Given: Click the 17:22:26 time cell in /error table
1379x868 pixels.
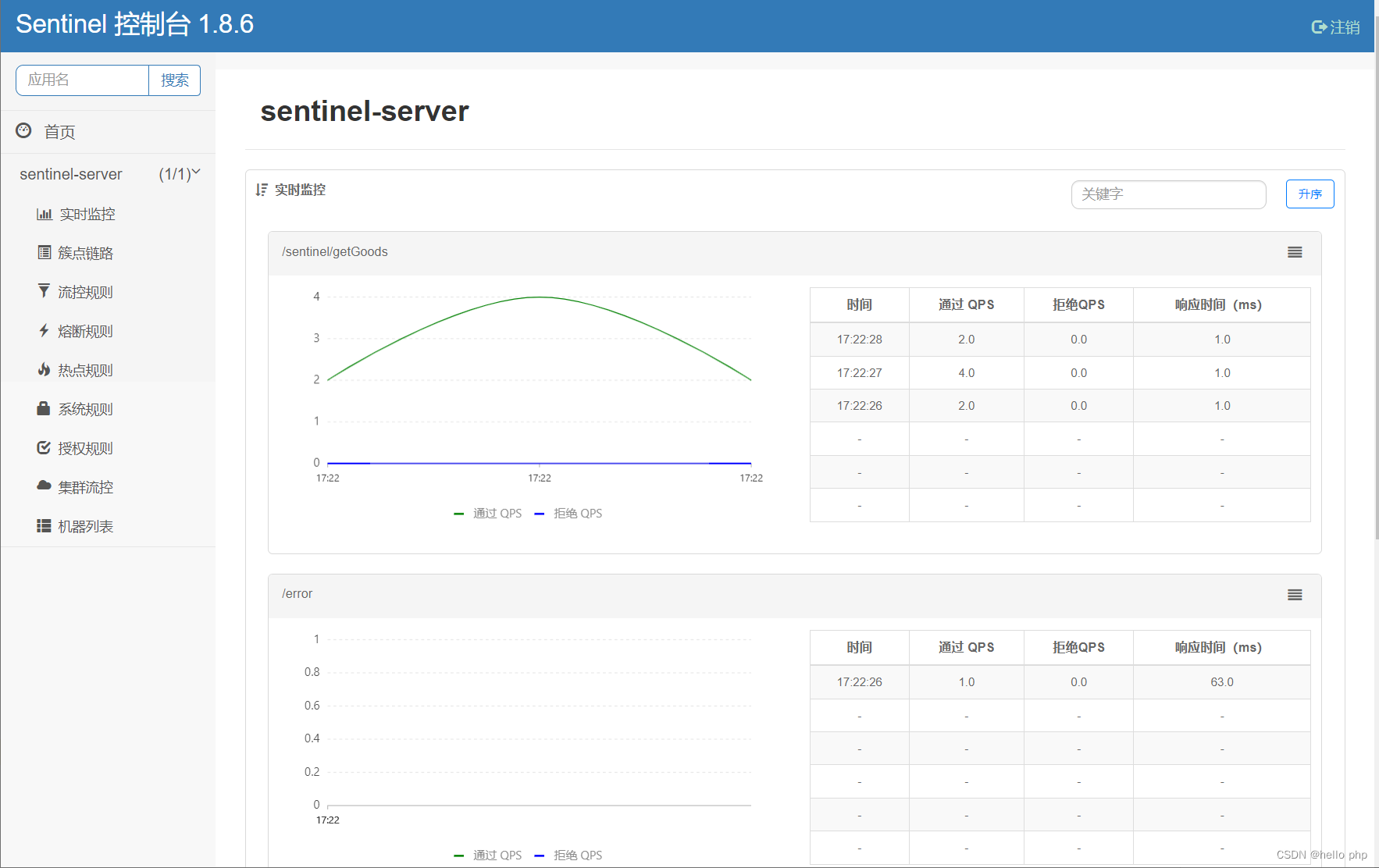Looking at the screenshot, I should click(x=860, y=682).
